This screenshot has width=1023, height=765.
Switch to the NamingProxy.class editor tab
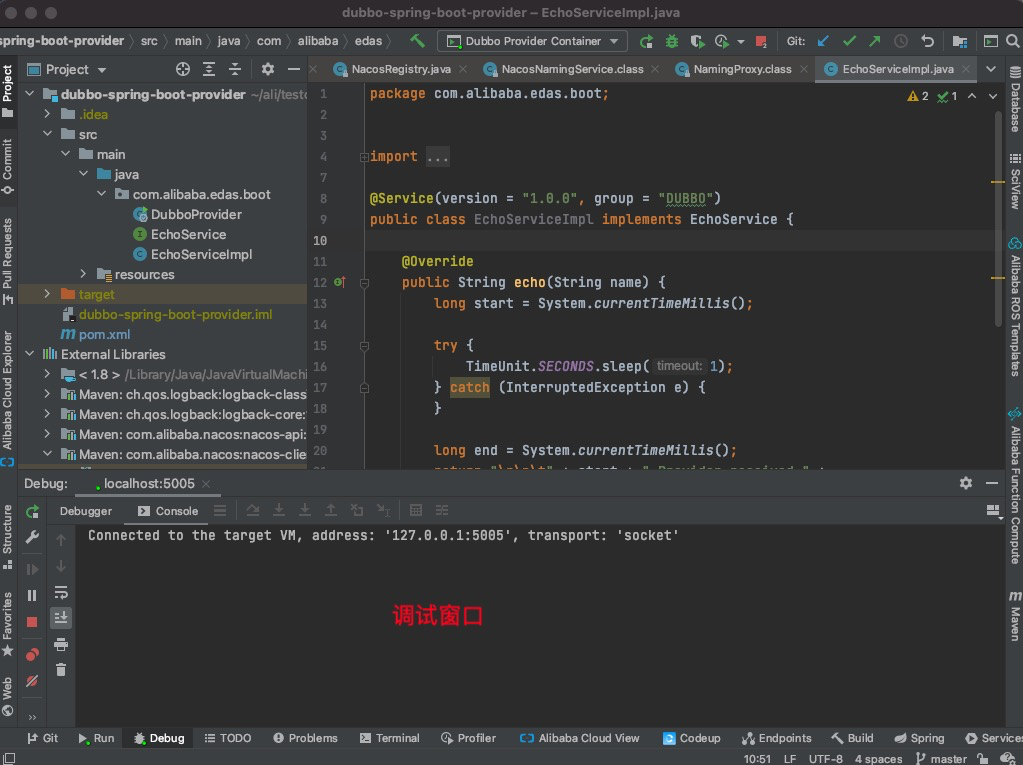[x=742, y=69]
